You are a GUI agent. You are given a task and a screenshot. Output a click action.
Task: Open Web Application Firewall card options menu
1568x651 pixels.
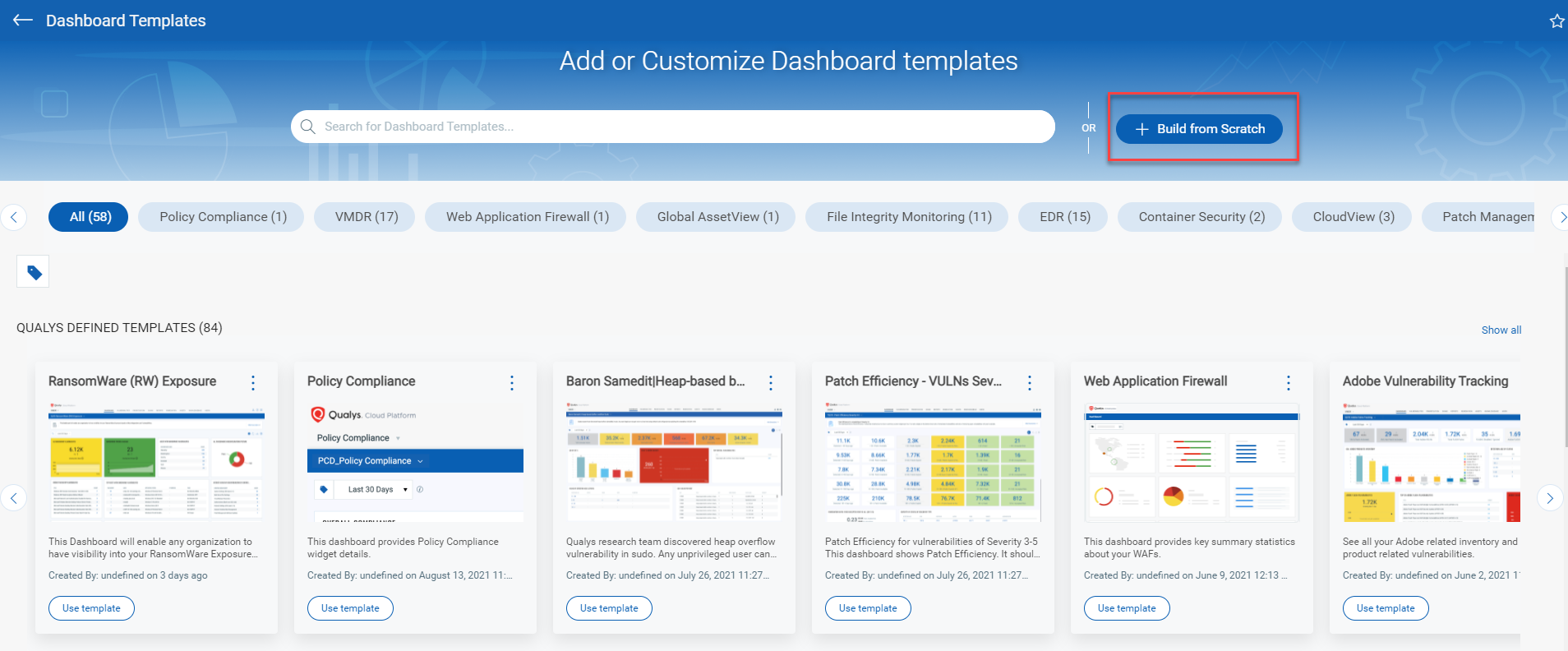1289,382
